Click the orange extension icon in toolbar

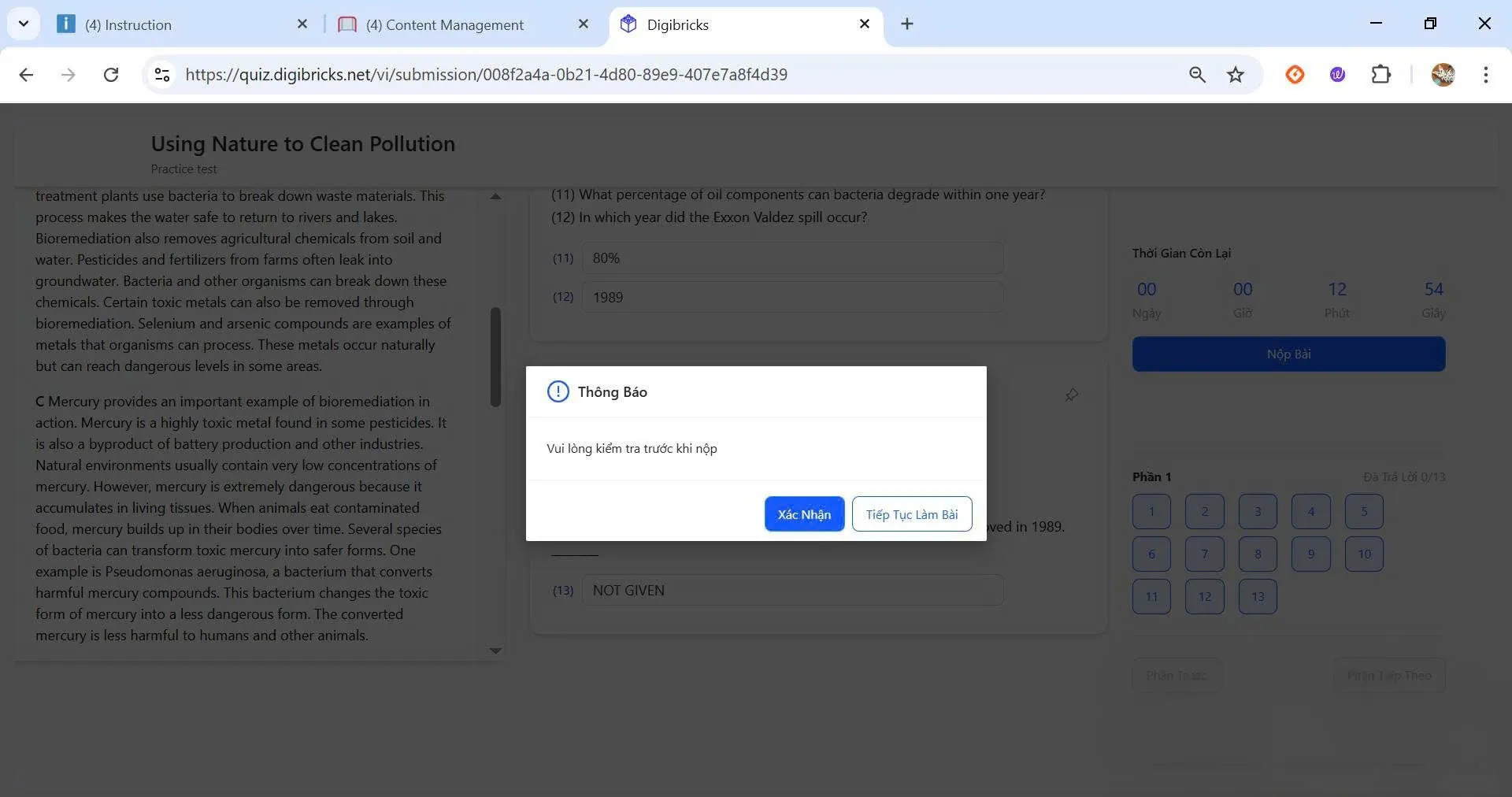(x=1295, y=75)
